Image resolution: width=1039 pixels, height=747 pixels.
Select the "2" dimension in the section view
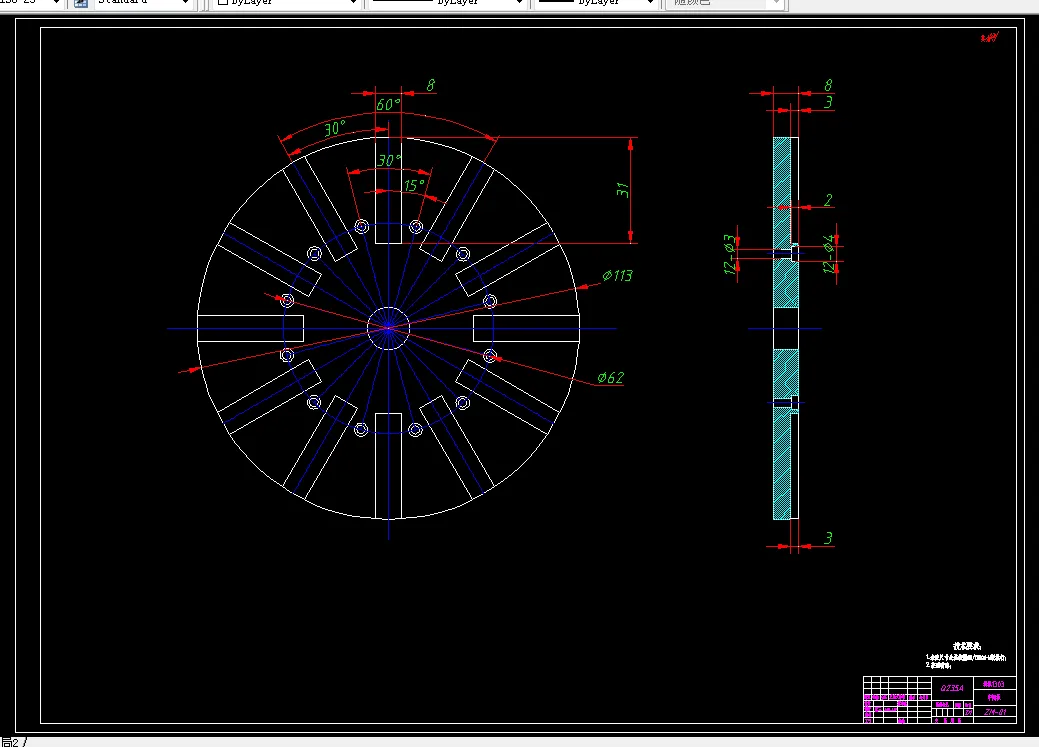(x=828, y=200)
